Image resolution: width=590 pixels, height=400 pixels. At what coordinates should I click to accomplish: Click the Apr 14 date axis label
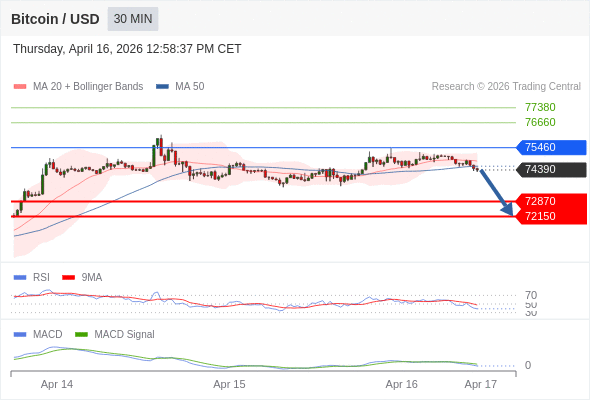[x=57, y=384]
